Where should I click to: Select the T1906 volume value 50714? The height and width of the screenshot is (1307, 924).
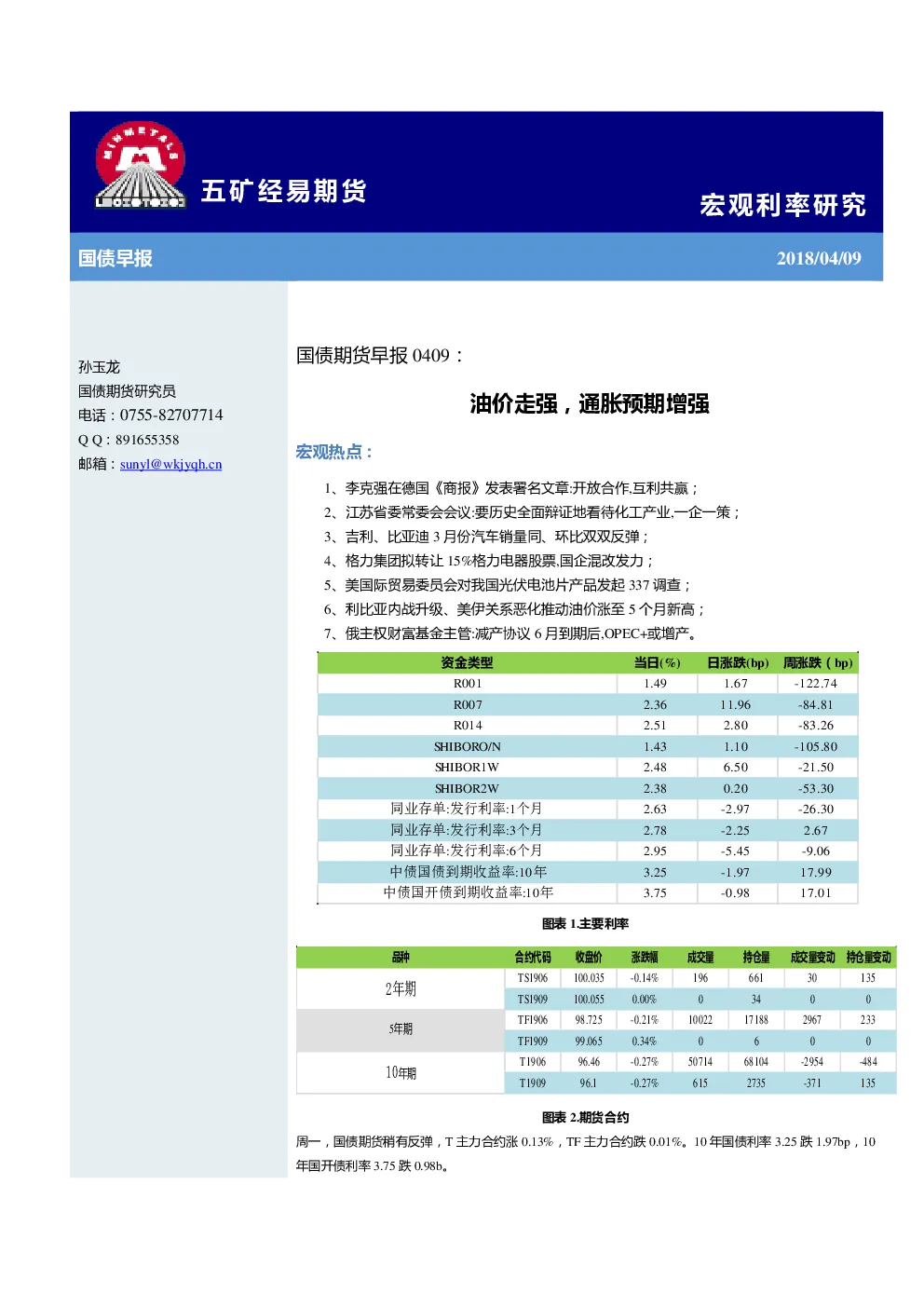pyautogui.click(x=700, y=1062)
